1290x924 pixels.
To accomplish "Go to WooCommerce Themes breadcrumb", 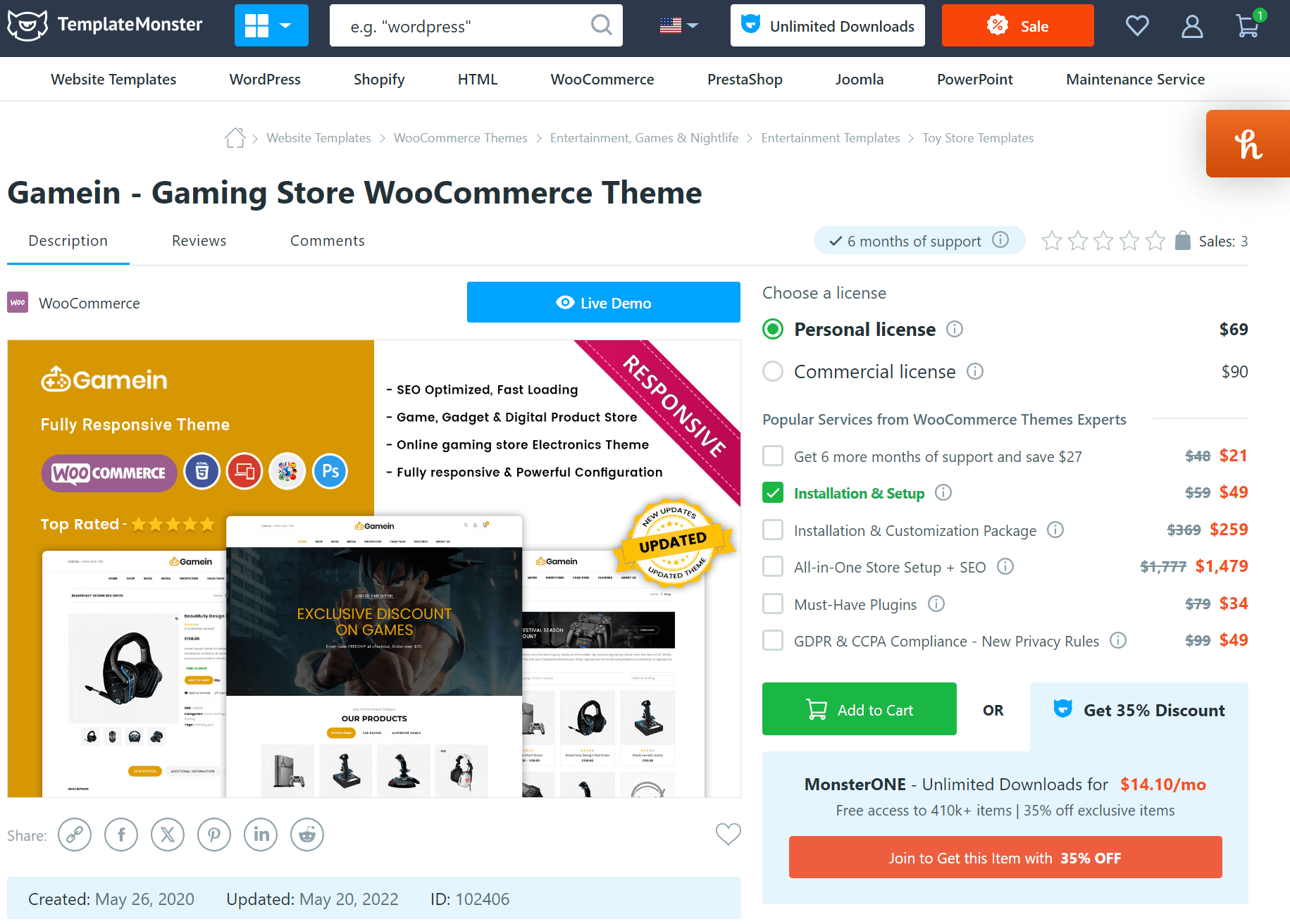I will tap(460, 138).
